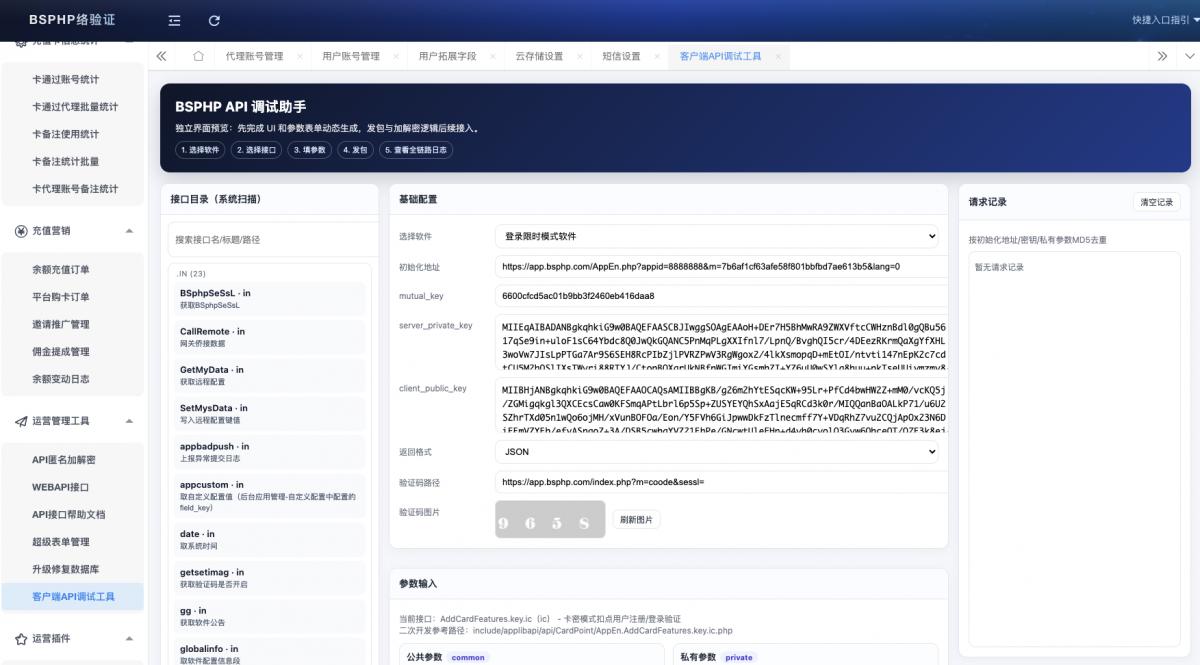Click the 验证码 captcha image 9658
1200x665 pixels.
pyautogui.click(x=550, y=520)
